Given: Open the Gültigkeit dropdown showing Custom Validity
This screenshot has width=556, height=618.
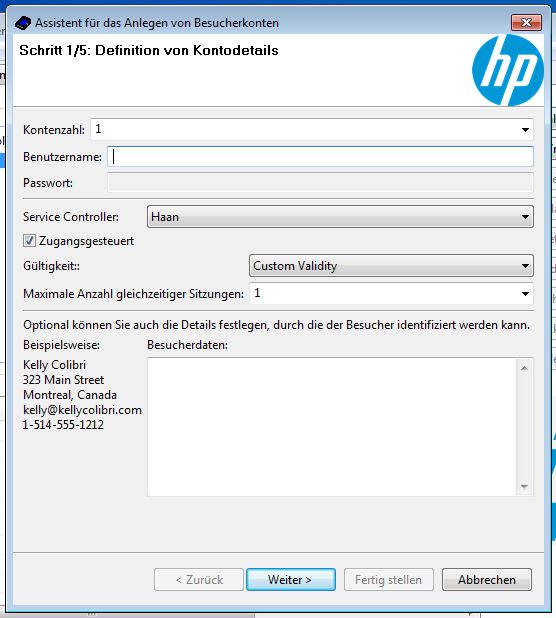Looking at the screenshot, I should [391, 266].
